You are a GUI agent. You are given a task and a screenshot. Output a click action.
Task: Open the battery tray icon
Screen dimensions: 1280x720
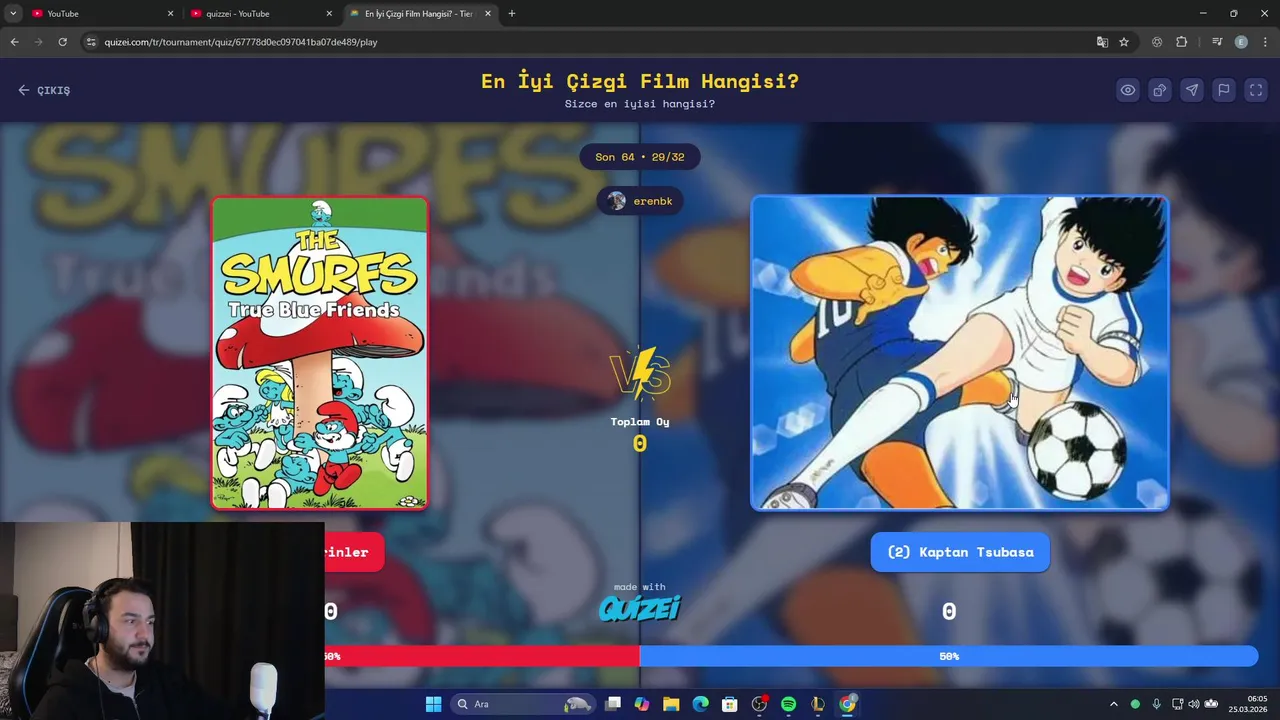click(x=1211, y=704)
